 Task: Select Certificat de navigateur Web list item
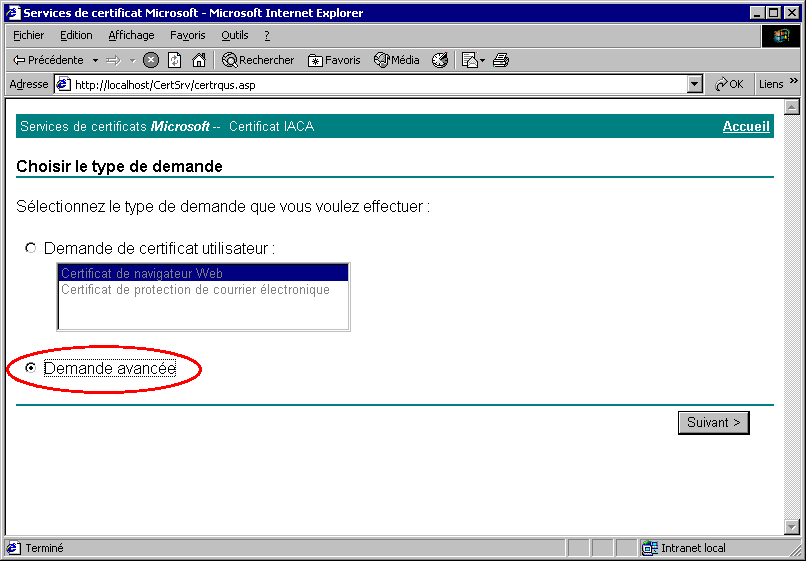203,273
